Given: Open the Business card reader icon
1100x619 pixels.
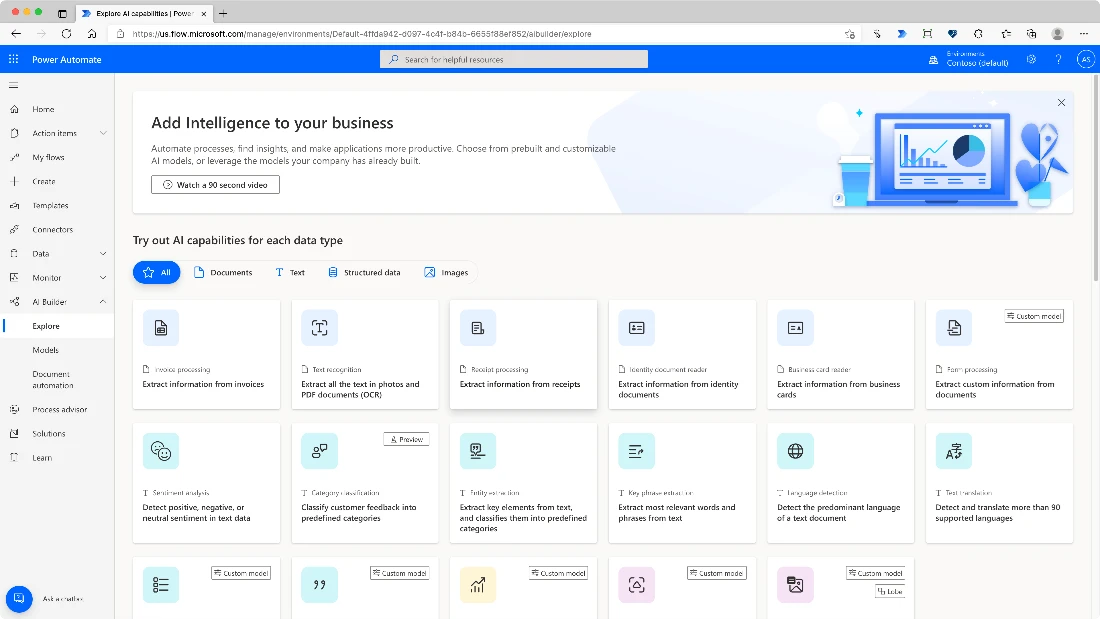Looking at the screenshot, I should 795,328.
